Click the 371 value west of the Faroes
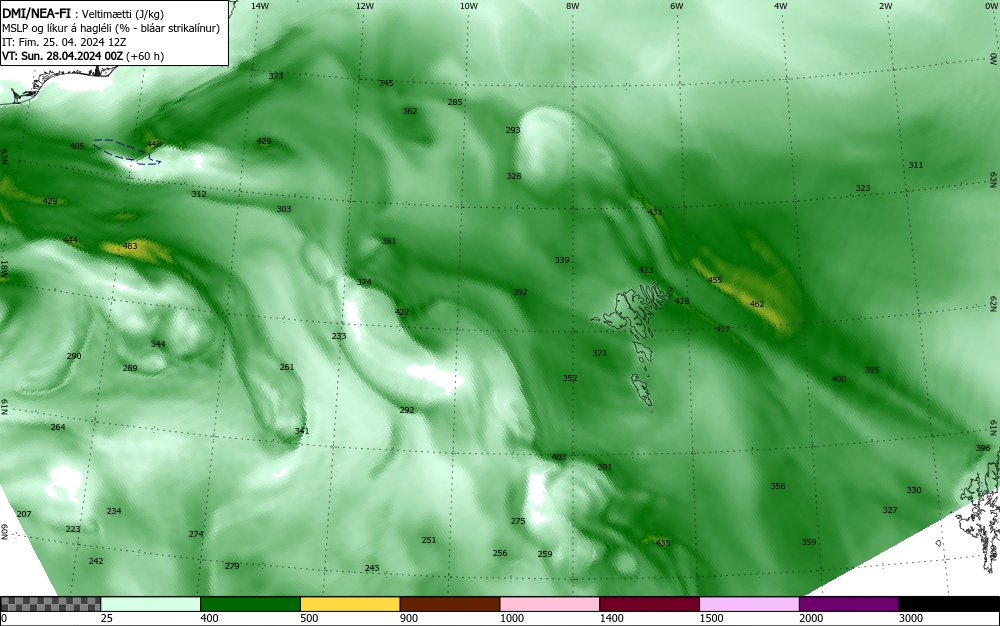This screenshot has width=1000, height=626. click(599, 353)
